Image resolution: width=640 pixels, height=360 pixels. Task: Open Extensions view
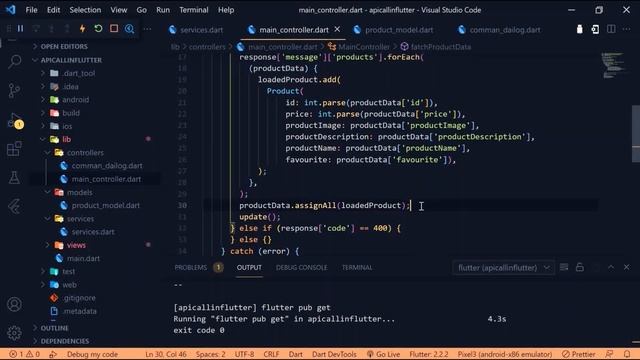[x=15, y=149]
